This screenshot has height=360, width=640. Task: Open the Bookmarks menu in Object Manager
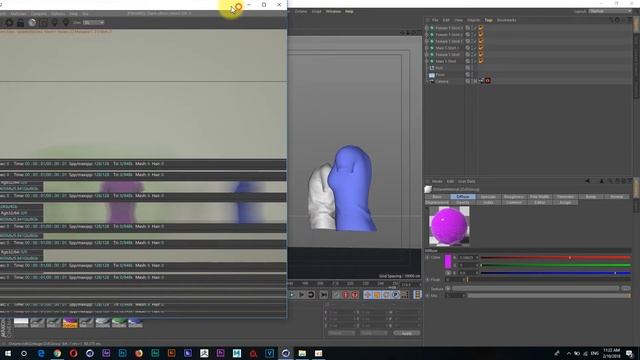pyautogui.click(x=506, y=20)
